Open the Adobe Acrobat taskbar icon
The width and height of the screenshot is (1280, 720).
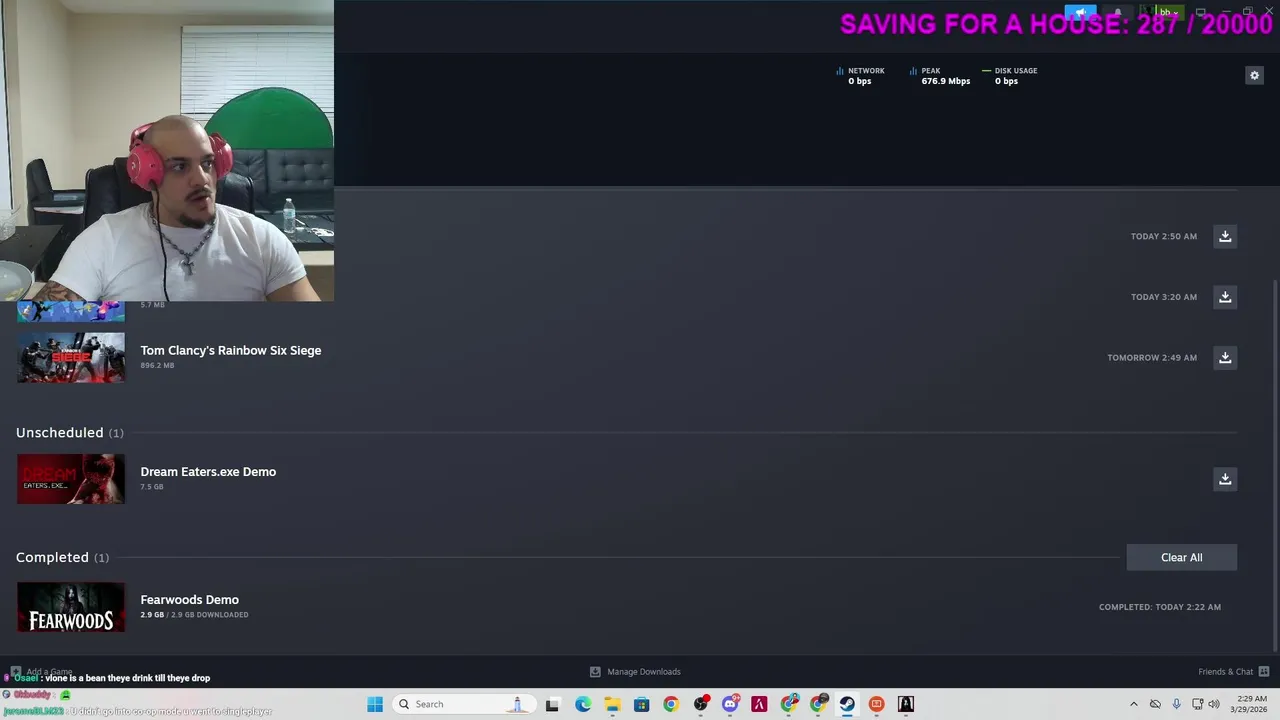759,704
